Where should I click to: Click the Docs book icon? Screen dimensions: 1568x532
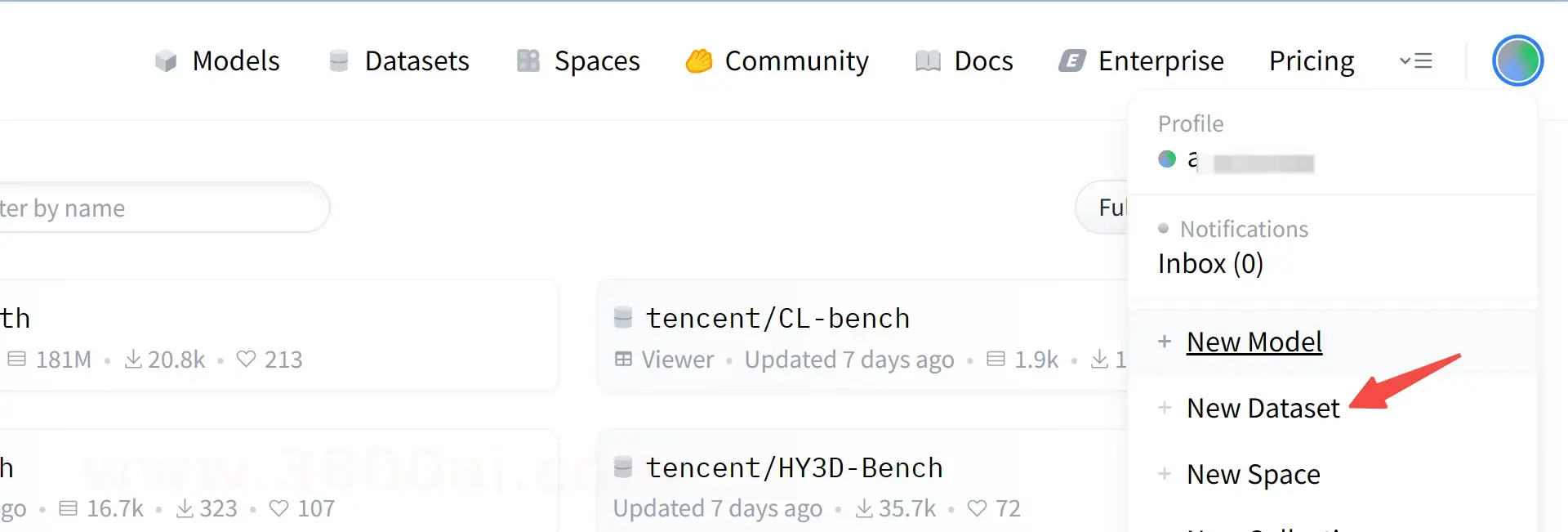click(x=928, y=61)
